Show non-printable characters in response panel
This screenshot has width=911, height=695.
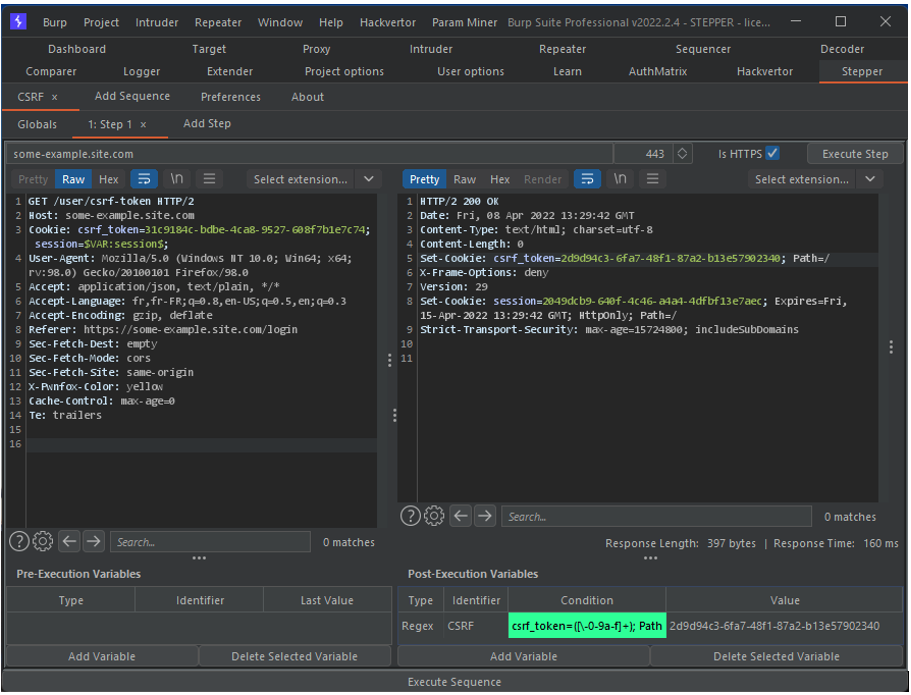620,179
